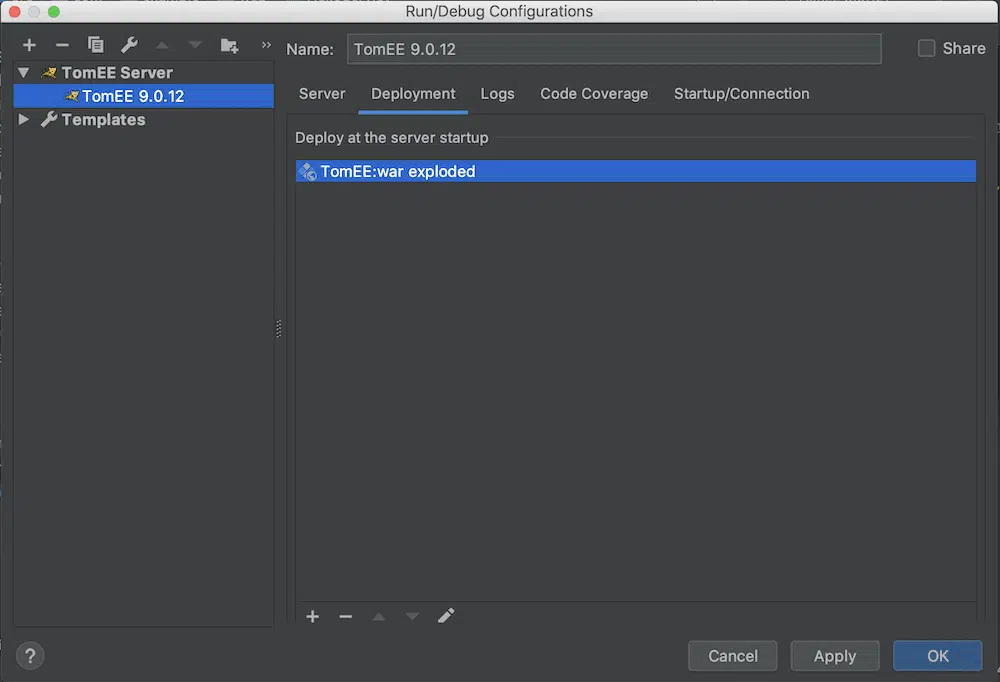Enable the Share checkbox
Viewport: 1000px width, 682px height.
(x=926, y=48)
